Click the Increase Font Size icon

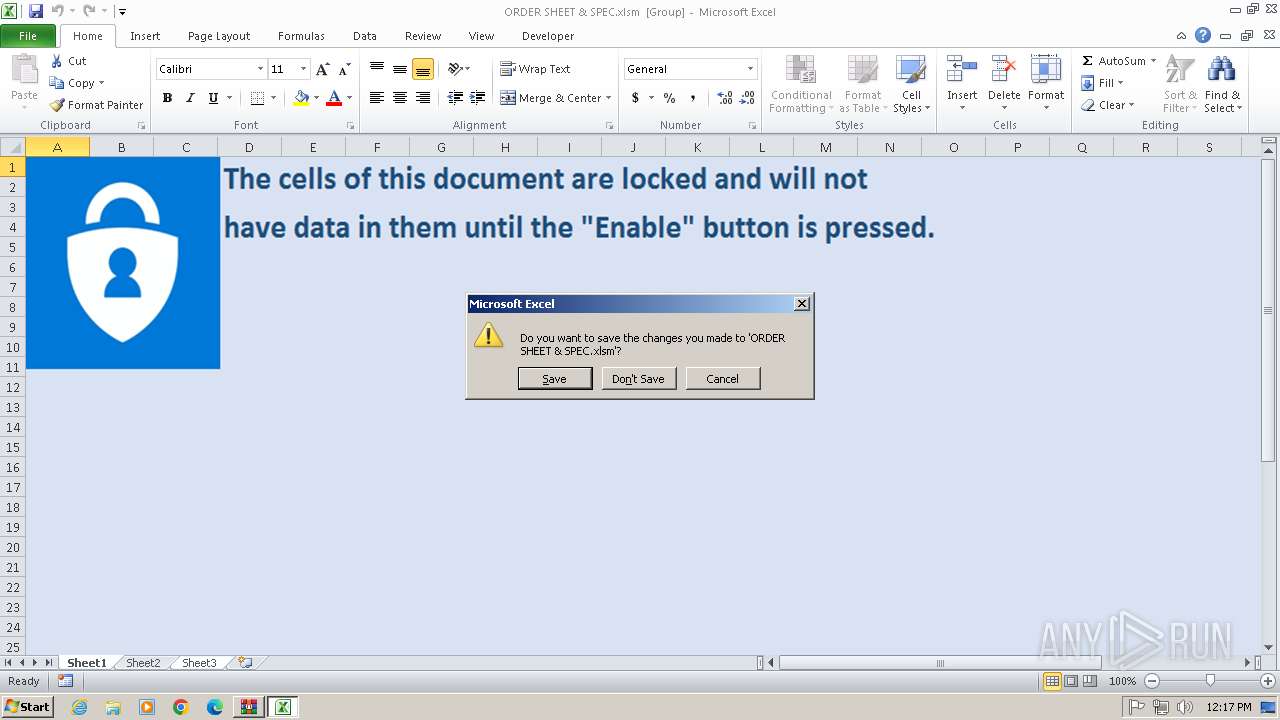tap(322, 69)
